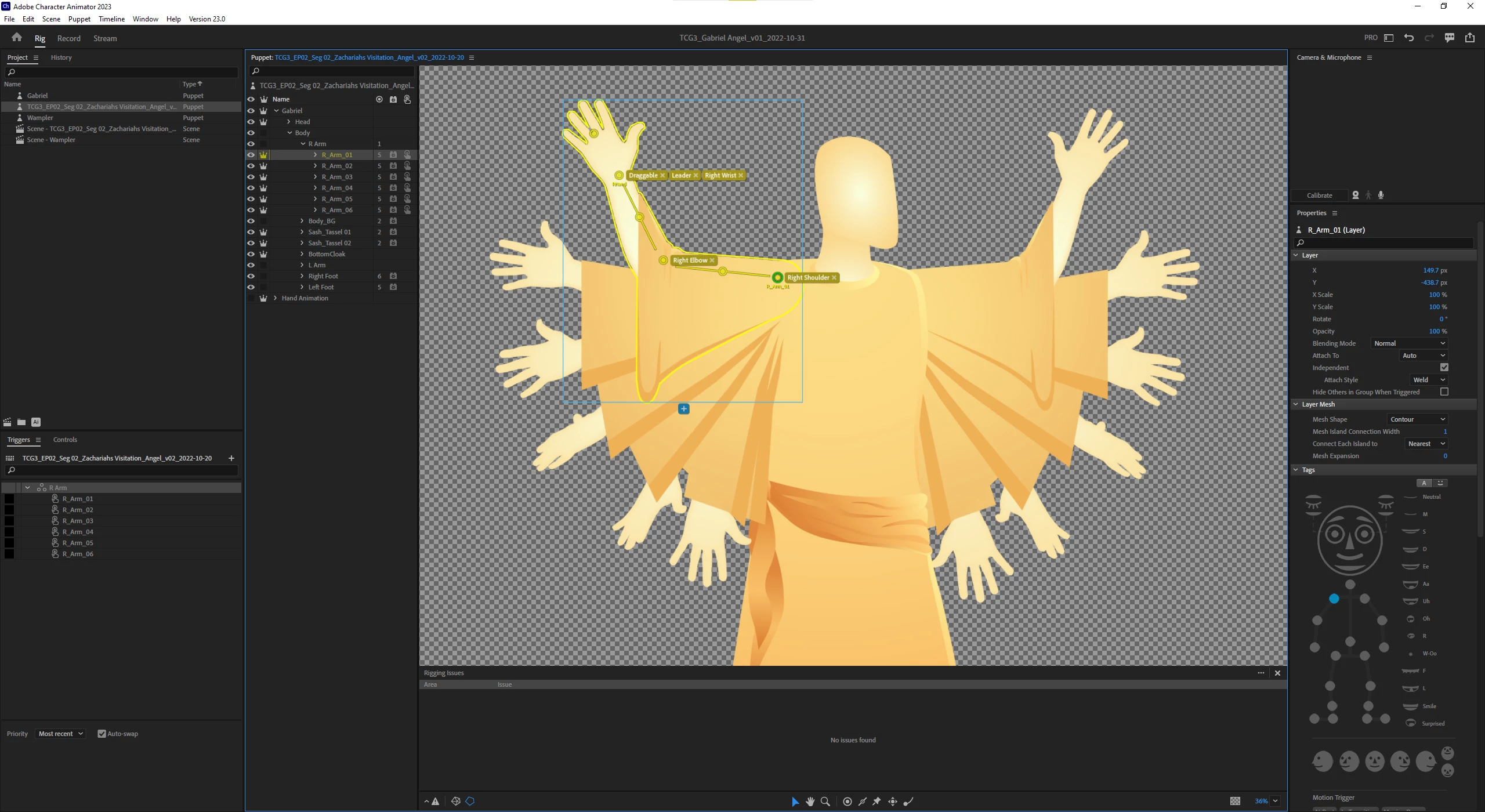Screen dimensions: 1485x812
Task: Open the Mesh Shape Contour dropdown
Action: pyautogui.click(x=1417, y=419)
